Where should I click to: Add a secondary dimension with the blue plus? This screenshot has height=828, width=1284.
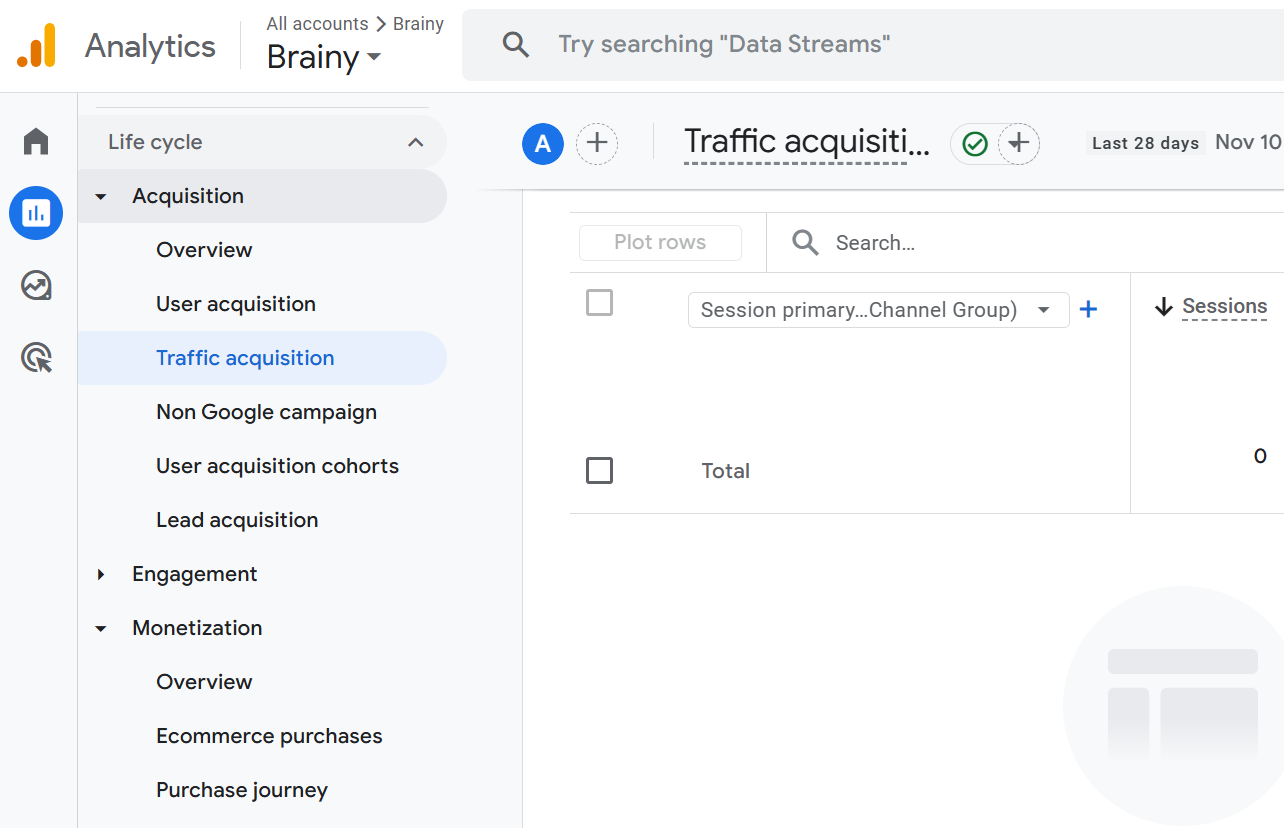[x=1089, y=310]
